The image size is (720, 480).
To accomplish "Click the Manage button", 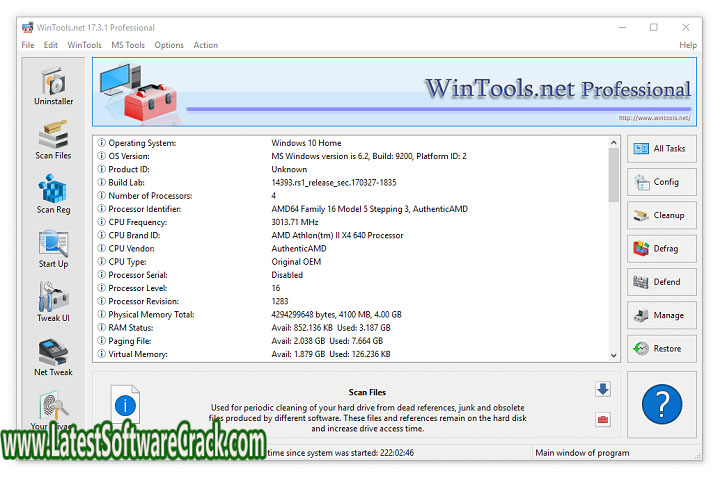I will coord(662,315).
